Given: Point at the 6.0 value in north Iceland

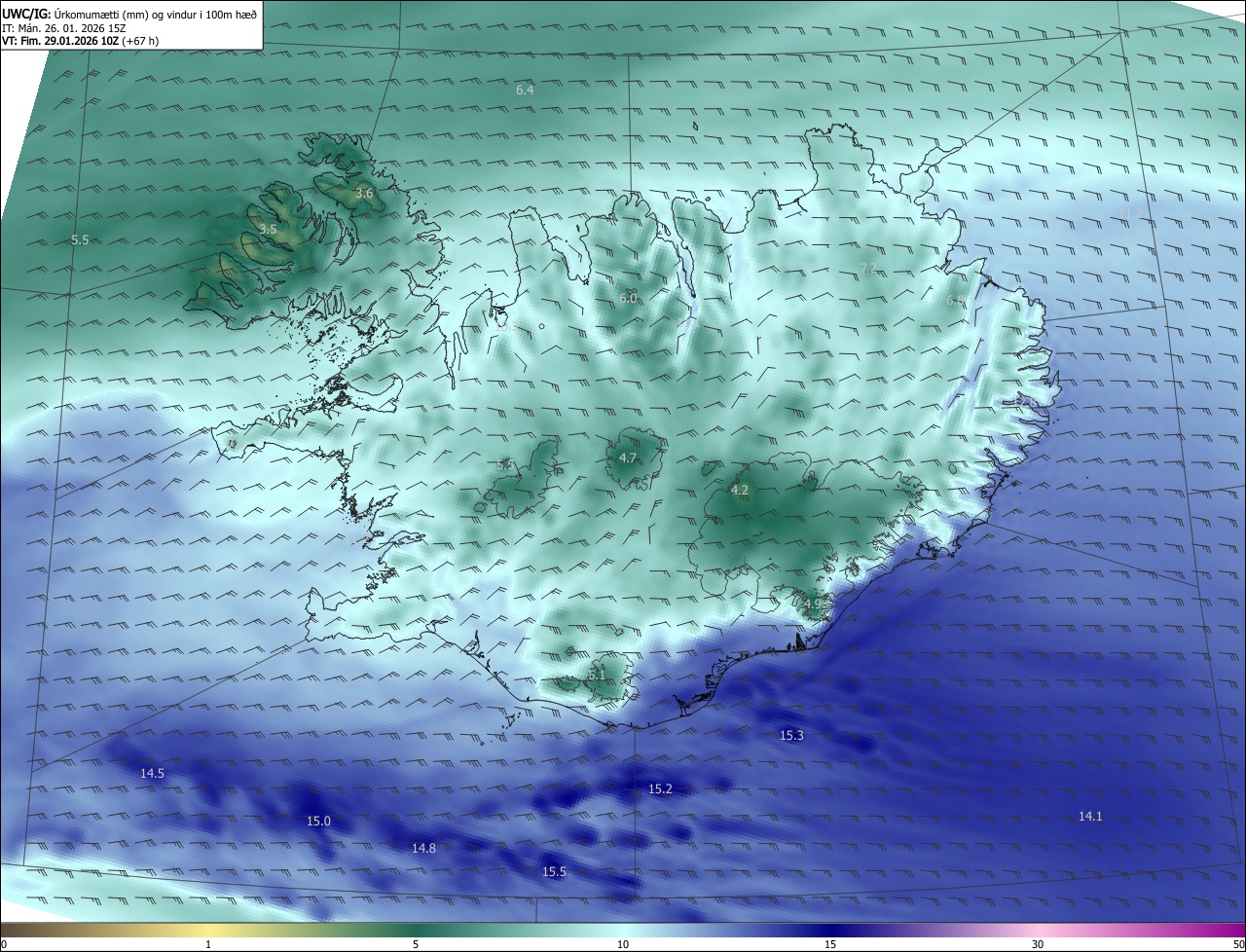Looking at the screenshot, I should 628,299.
